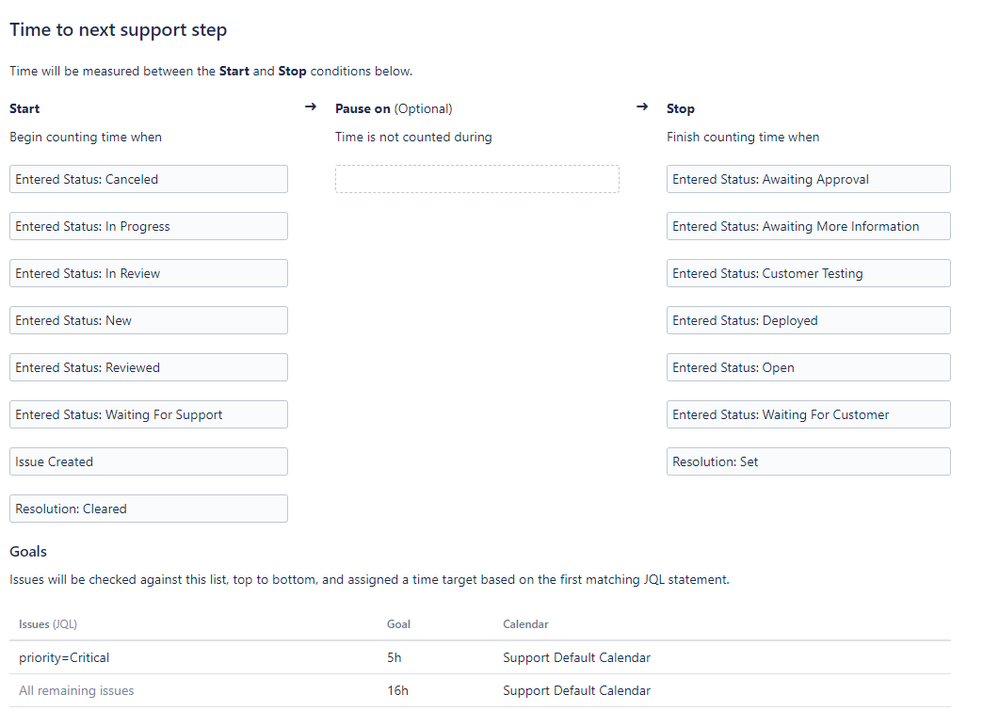Click the Issue Created start condition
This screenshot has width=999, height=728.
click(x=148, y=462)
